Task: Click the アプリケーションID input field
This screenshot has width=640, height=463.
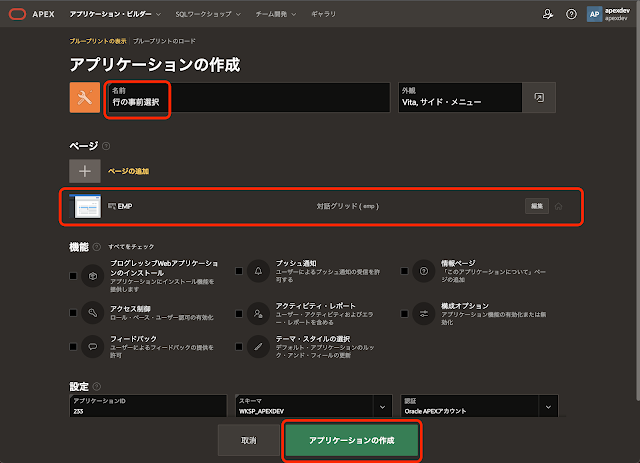Action: (148, 406)
